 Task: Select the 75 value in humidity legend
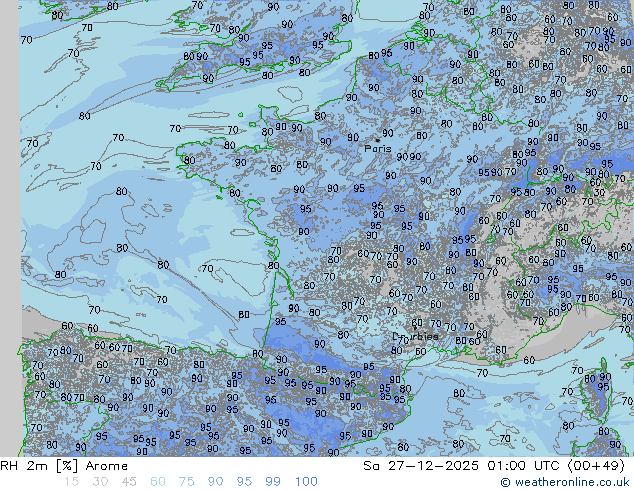point(187,482)
